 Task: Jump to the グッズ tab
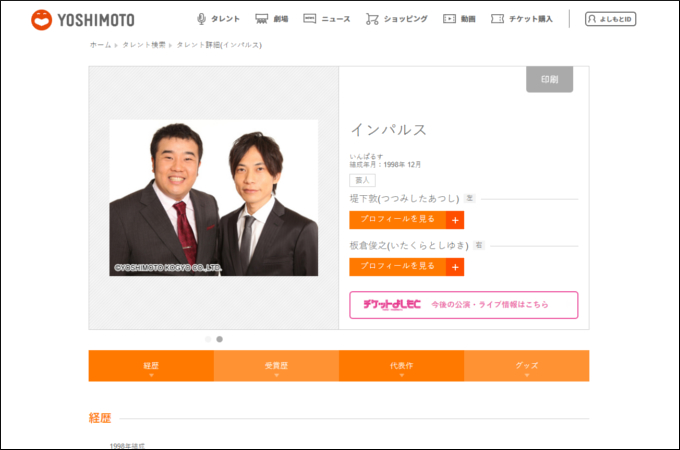pyautogui.click(x=526, y=366)
